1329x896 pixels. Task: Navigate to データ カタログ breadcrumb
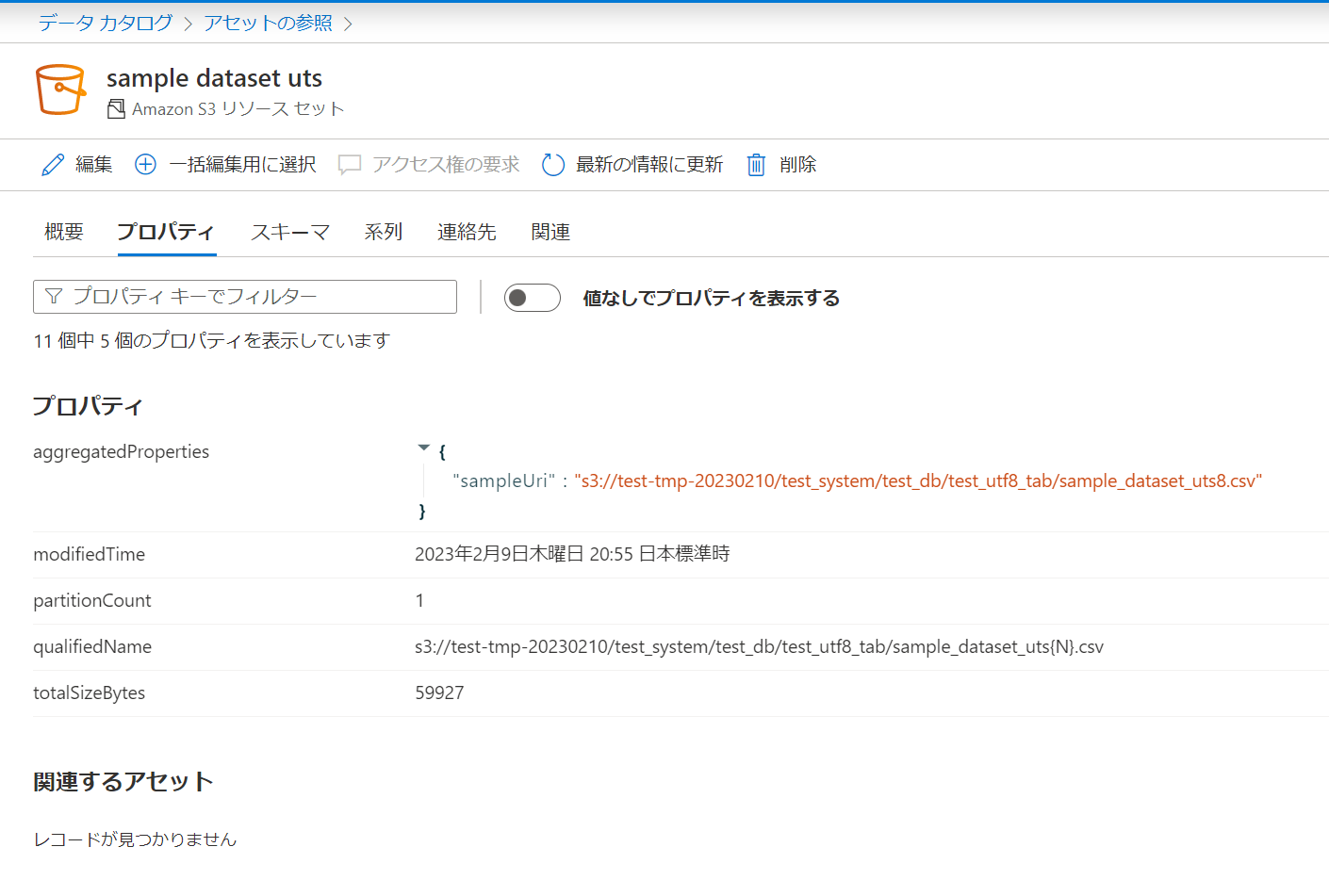click(106, 23)
